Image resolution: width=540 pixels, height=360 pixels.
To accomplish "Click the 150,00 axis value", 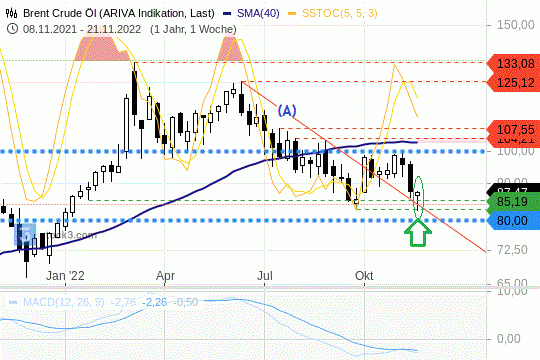I will [x=516, y=25].
